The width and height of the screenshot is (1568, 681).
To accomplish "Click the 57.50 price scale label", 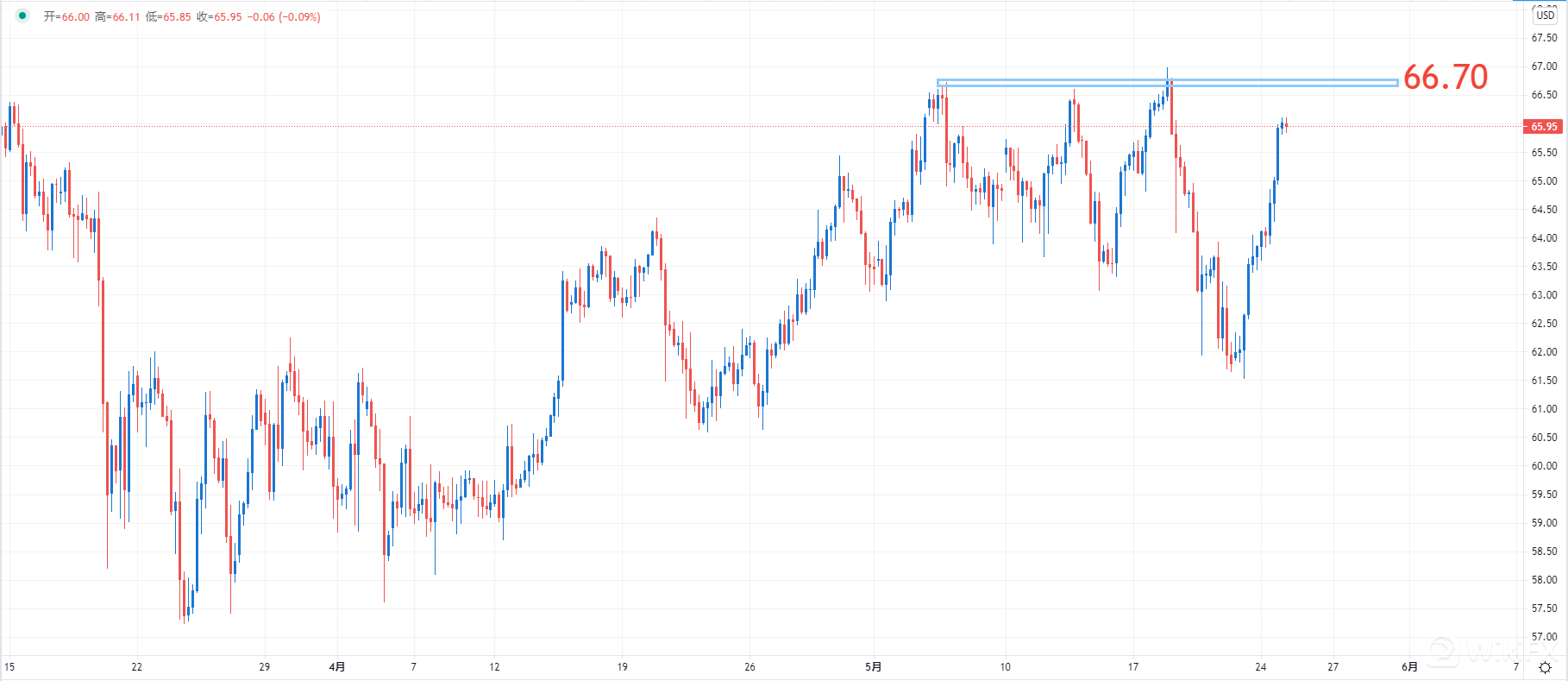I will tap(1544, 608).
